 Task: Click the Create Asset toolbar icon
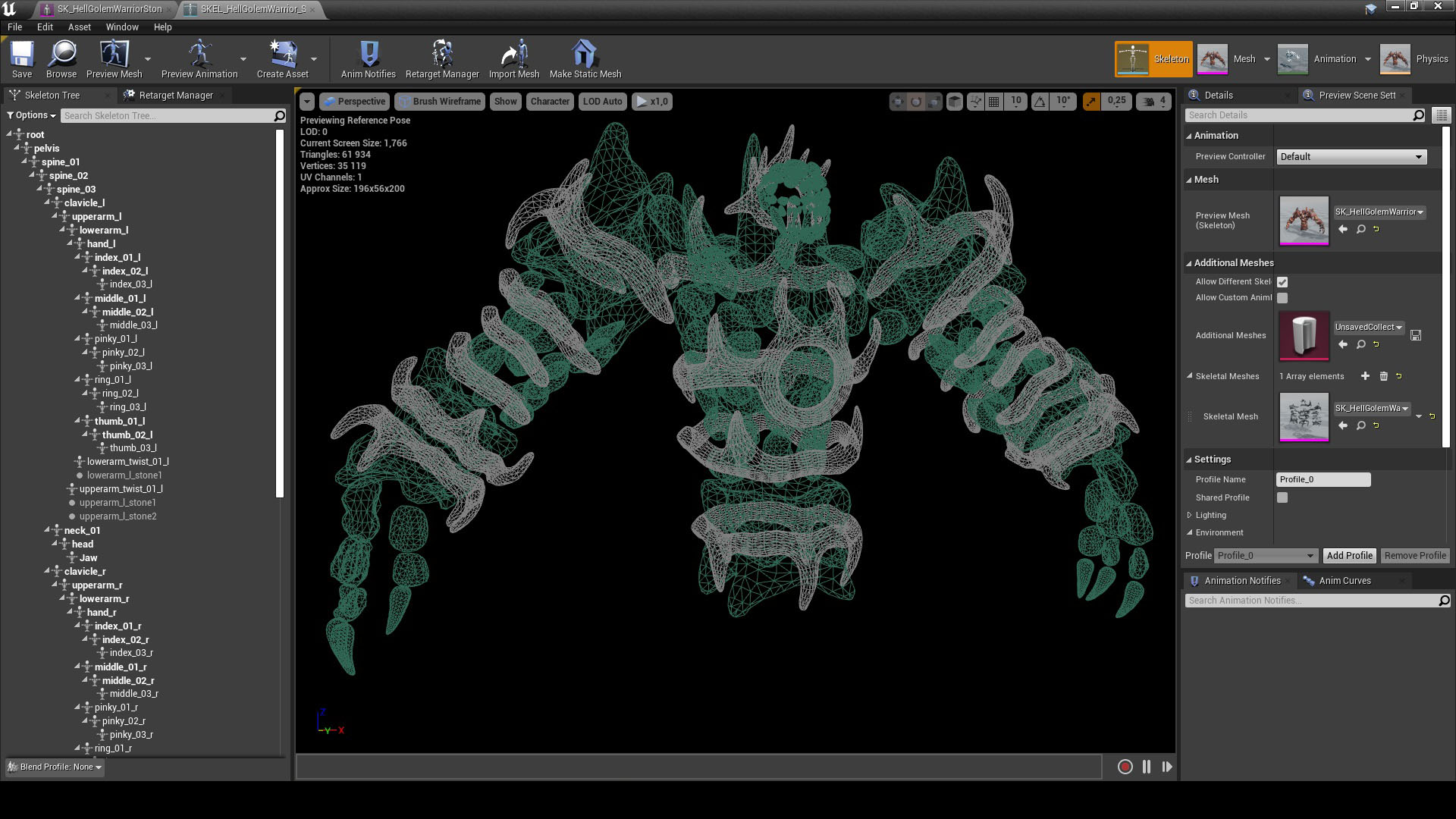pos(282,57)
